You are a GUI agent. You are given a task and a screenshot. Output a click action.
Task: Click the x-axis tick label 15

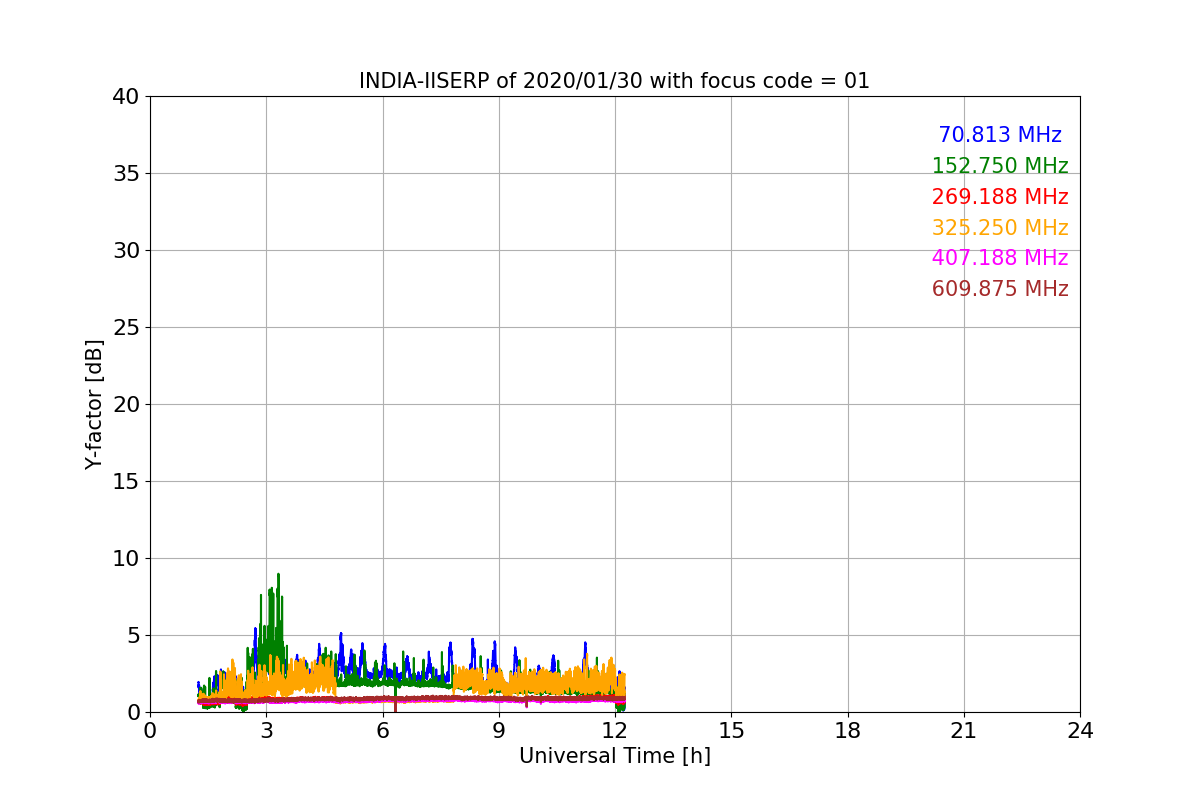[x=731, y=731]
